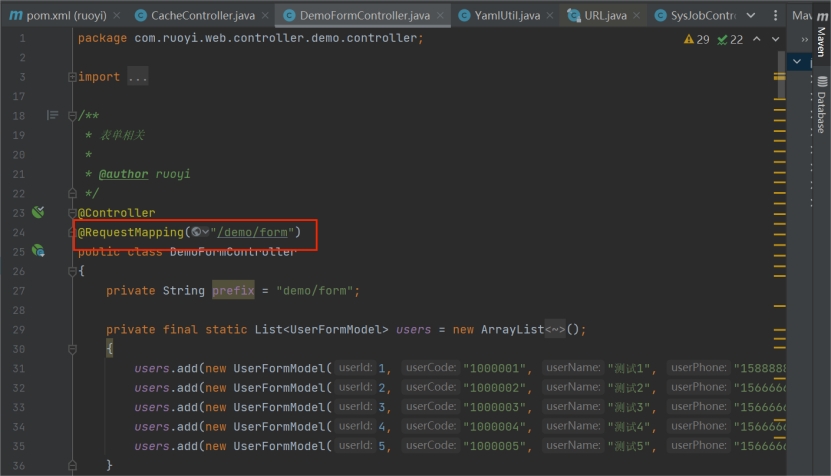The width and height of the screenshot is (831, 476).
Task: Switch to the CacheController.java tab
Action: (x=203, y=15)
